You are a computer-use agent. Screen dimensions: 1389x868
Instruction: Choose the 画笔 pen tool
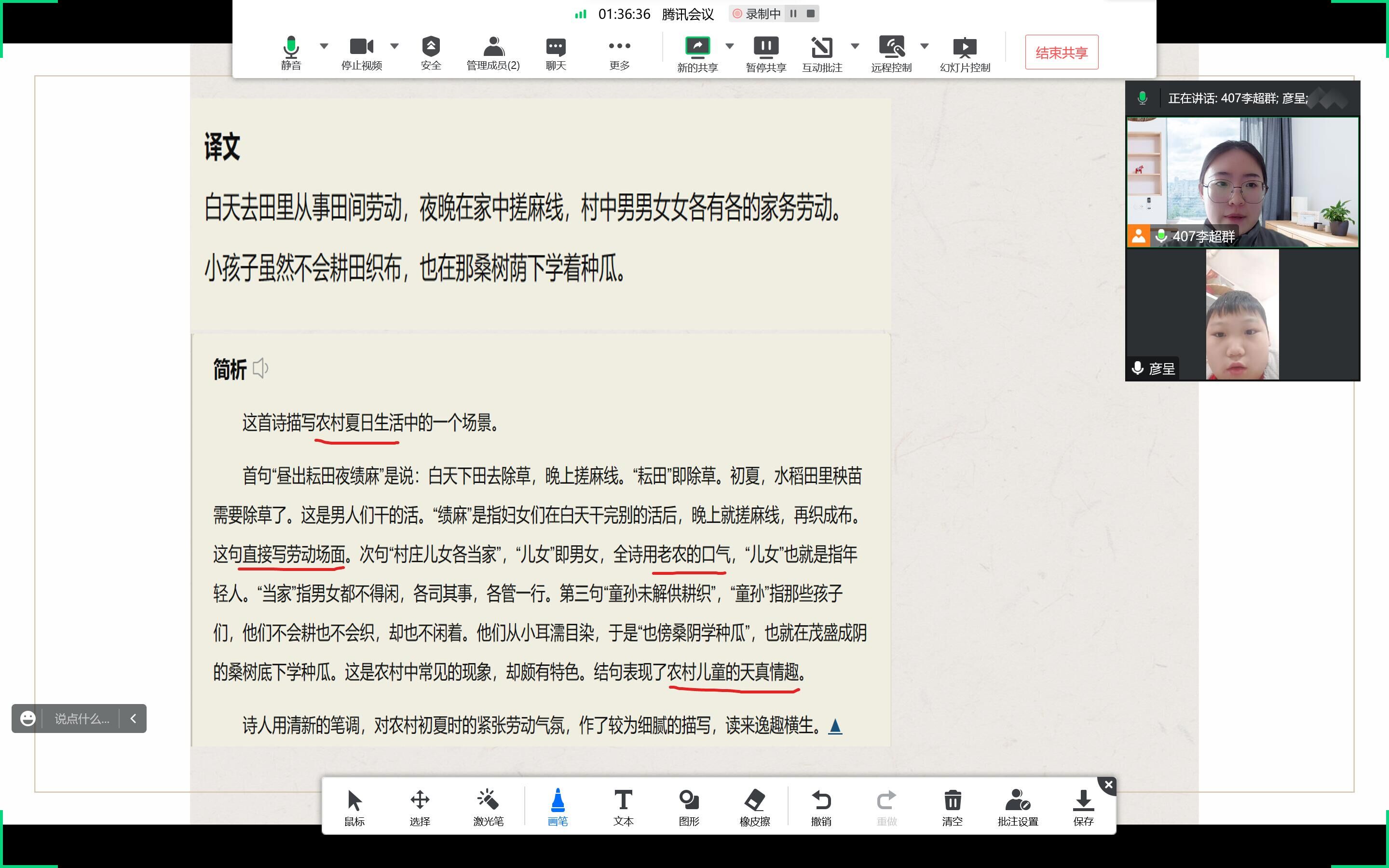coord(558,807)
